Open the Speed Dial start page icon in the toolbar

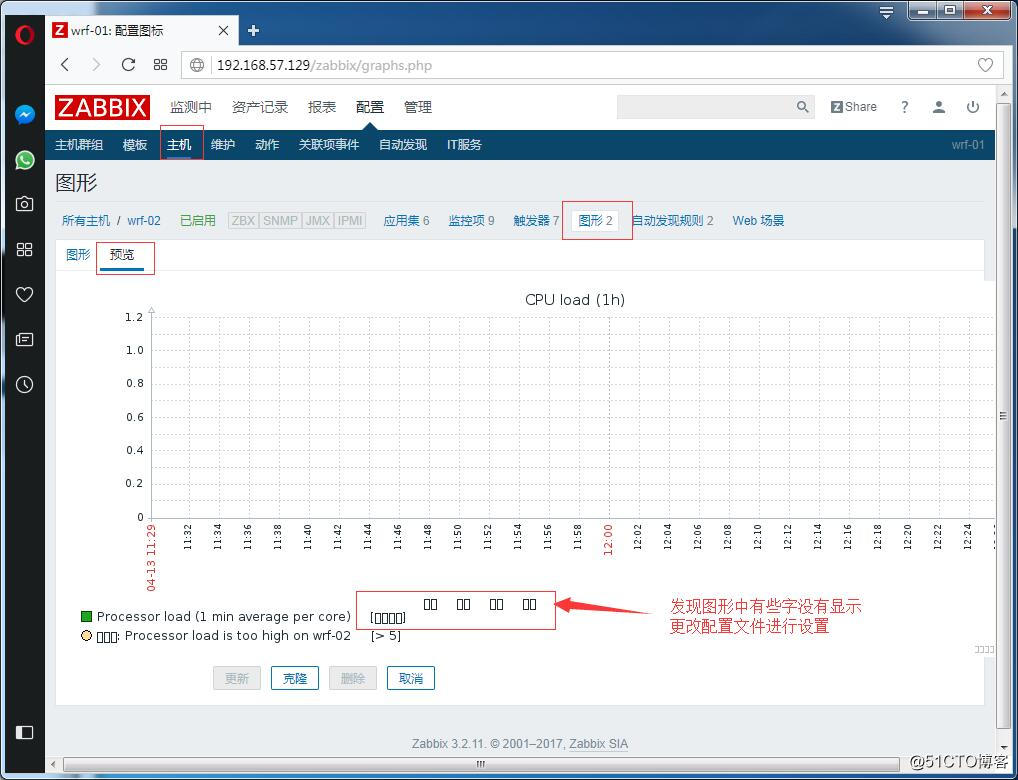click(160, 64)
